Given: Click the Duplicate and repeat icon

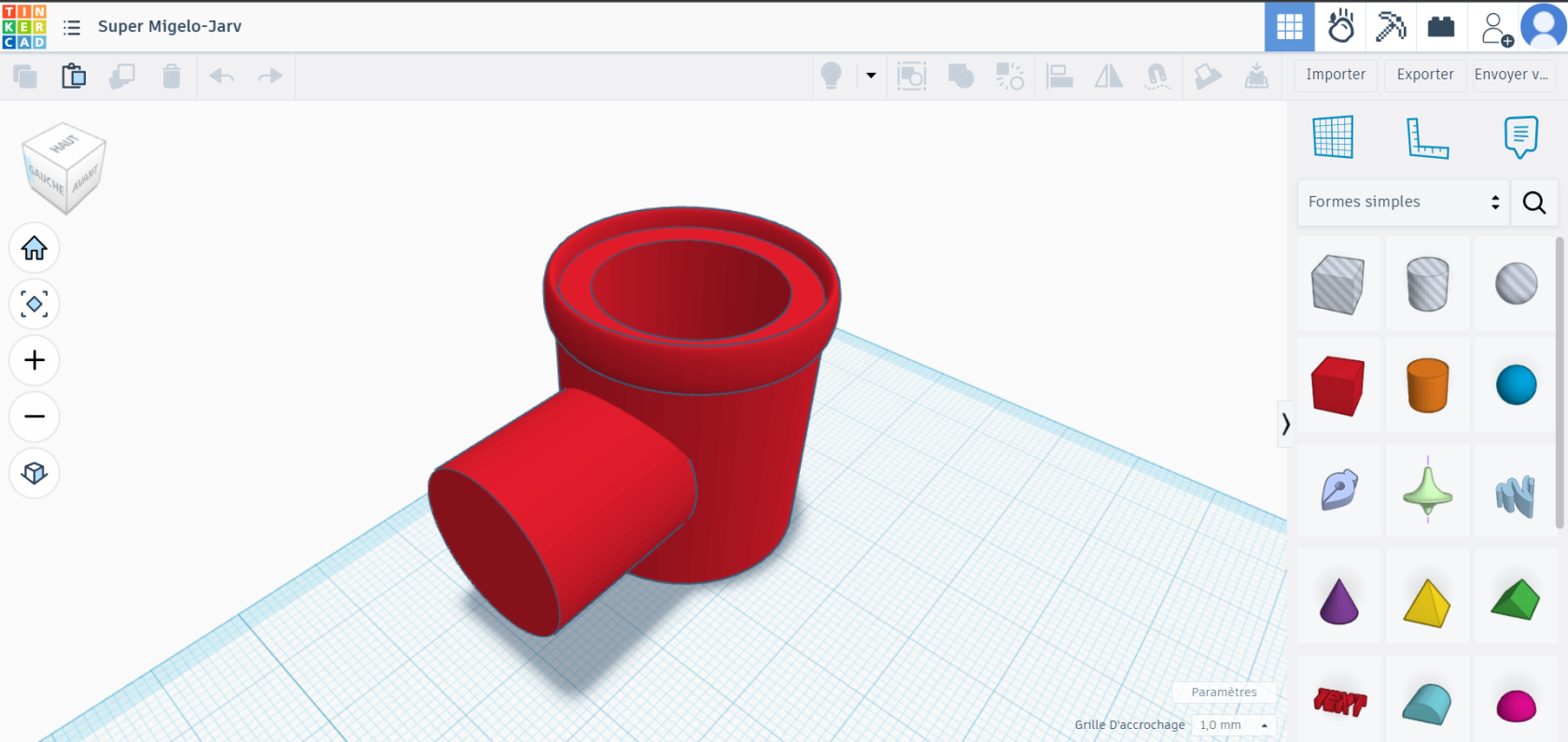Looking at the screenshot, I should coord(122,76).
